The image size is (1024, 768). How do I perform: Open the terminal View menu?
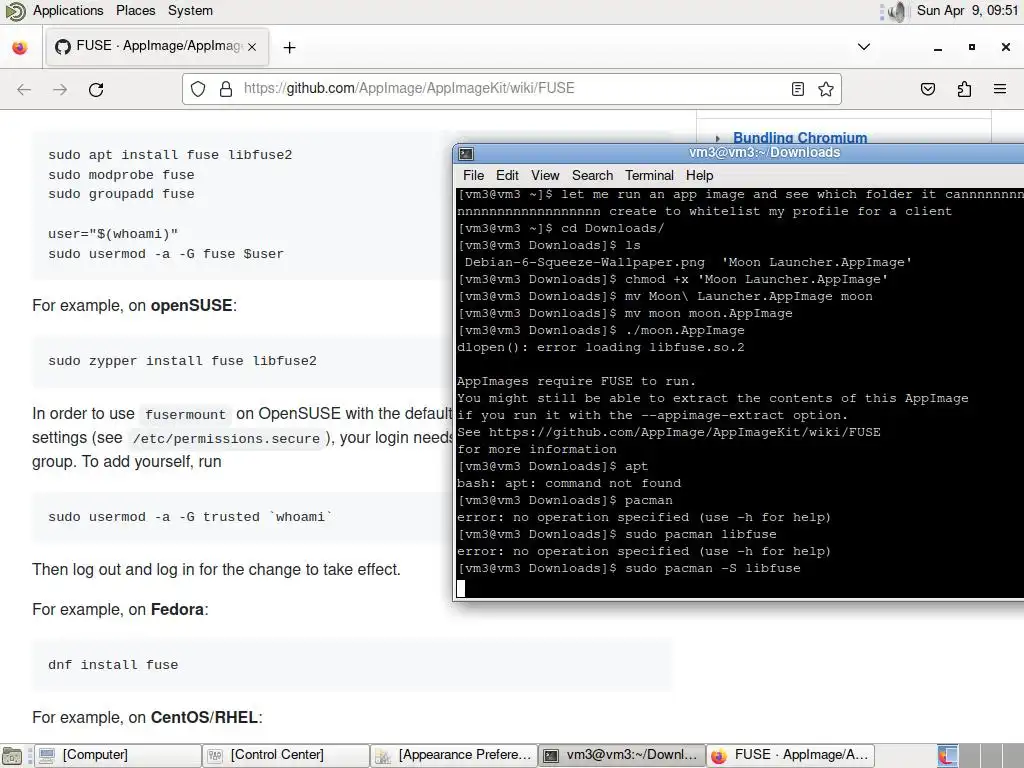point(545,175)
